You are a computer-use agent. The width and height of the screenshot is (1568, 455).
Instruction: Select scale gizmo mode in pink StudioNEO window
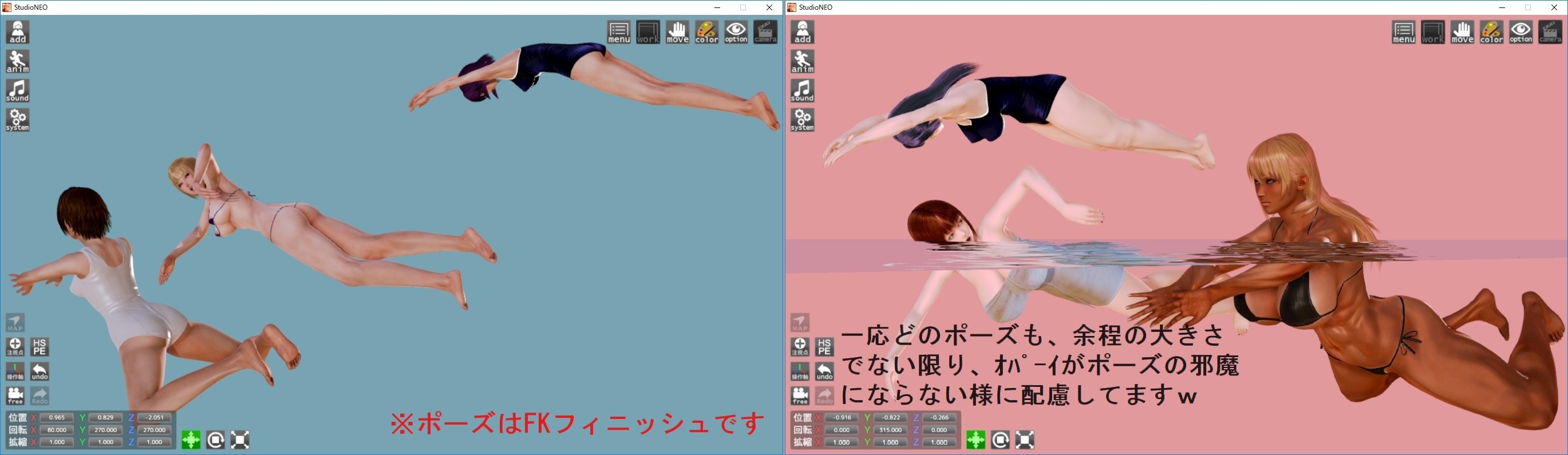click(1024, 439)
